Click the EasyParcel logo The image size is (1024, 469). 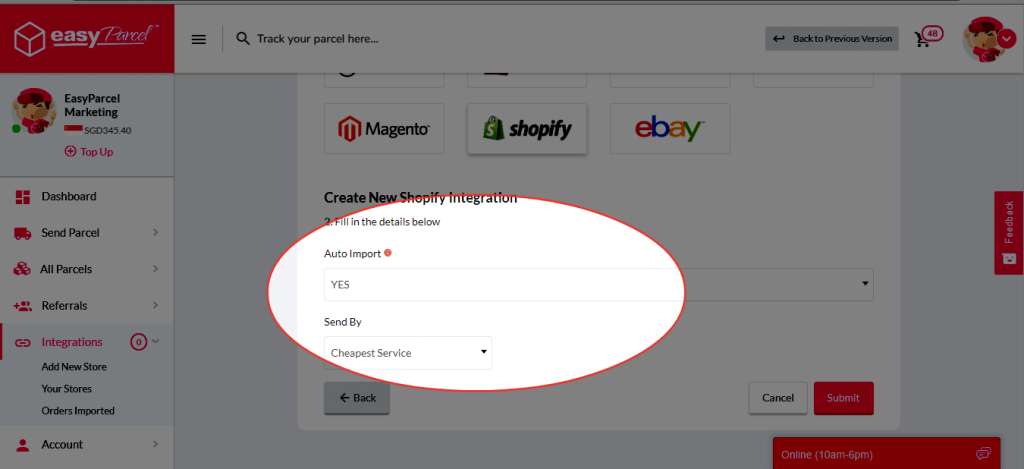click(x=87, y=38)
